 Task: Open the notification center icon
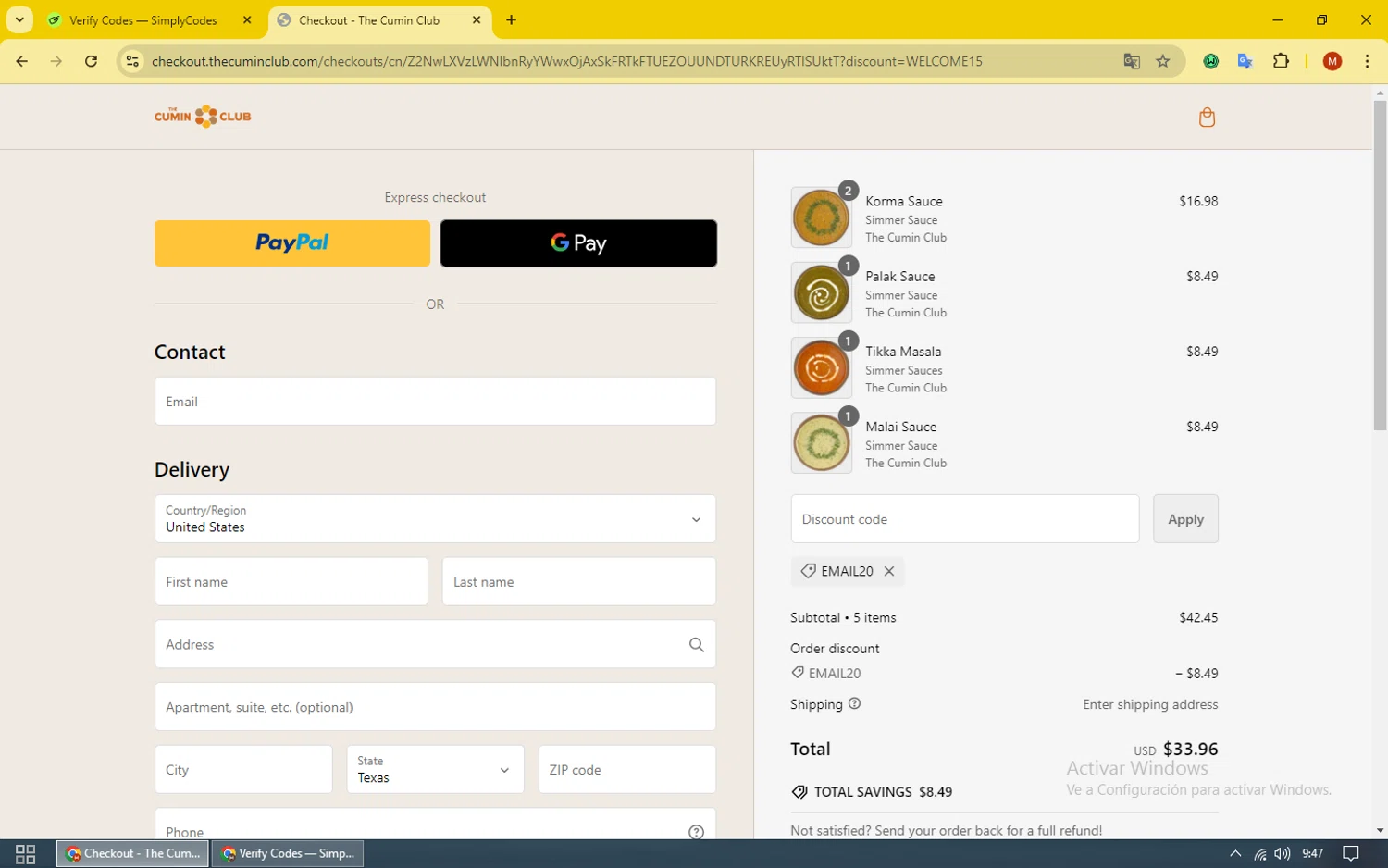pos(1351,853)
